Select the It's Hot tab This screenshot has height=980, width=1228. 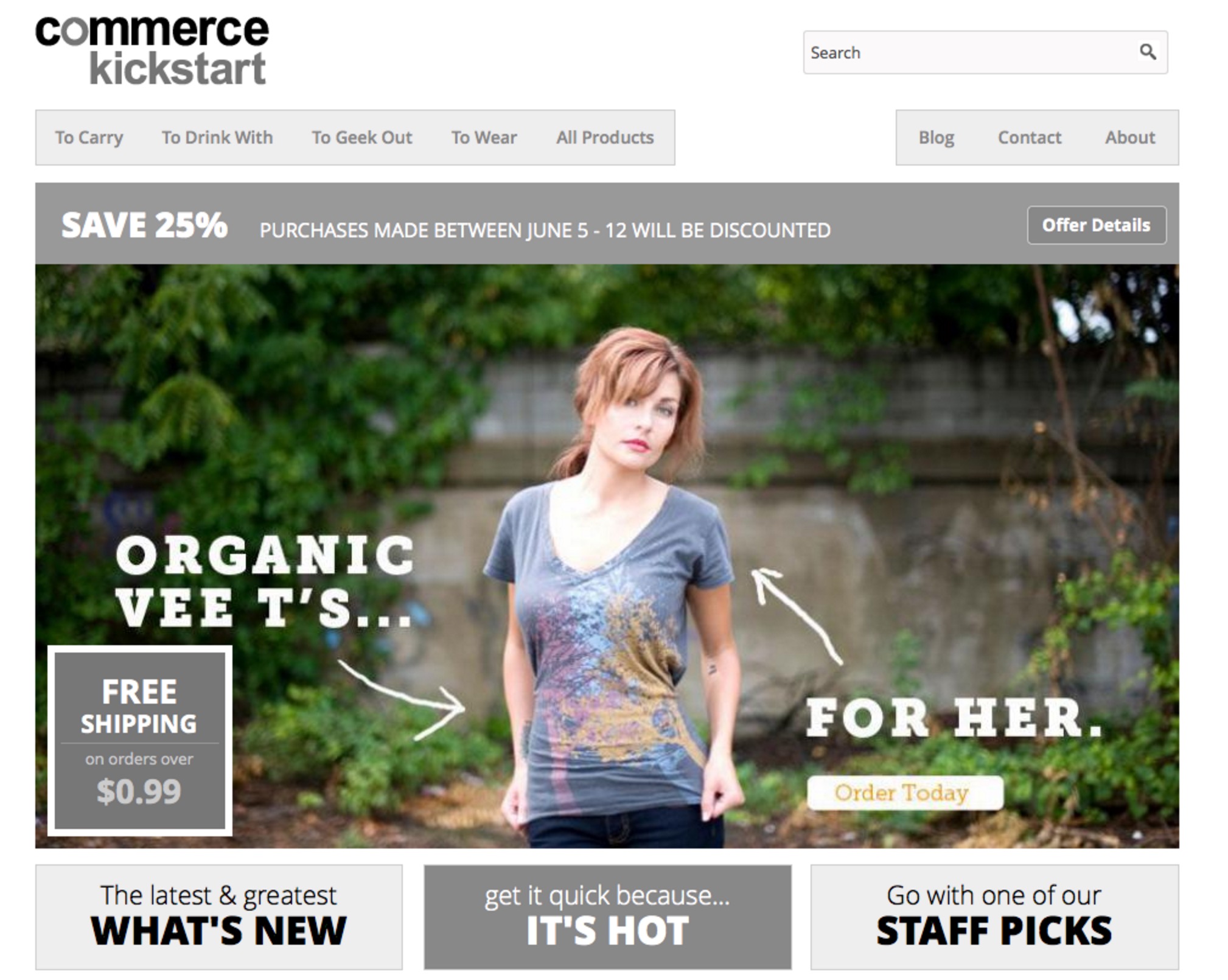[x=607, y=917]
